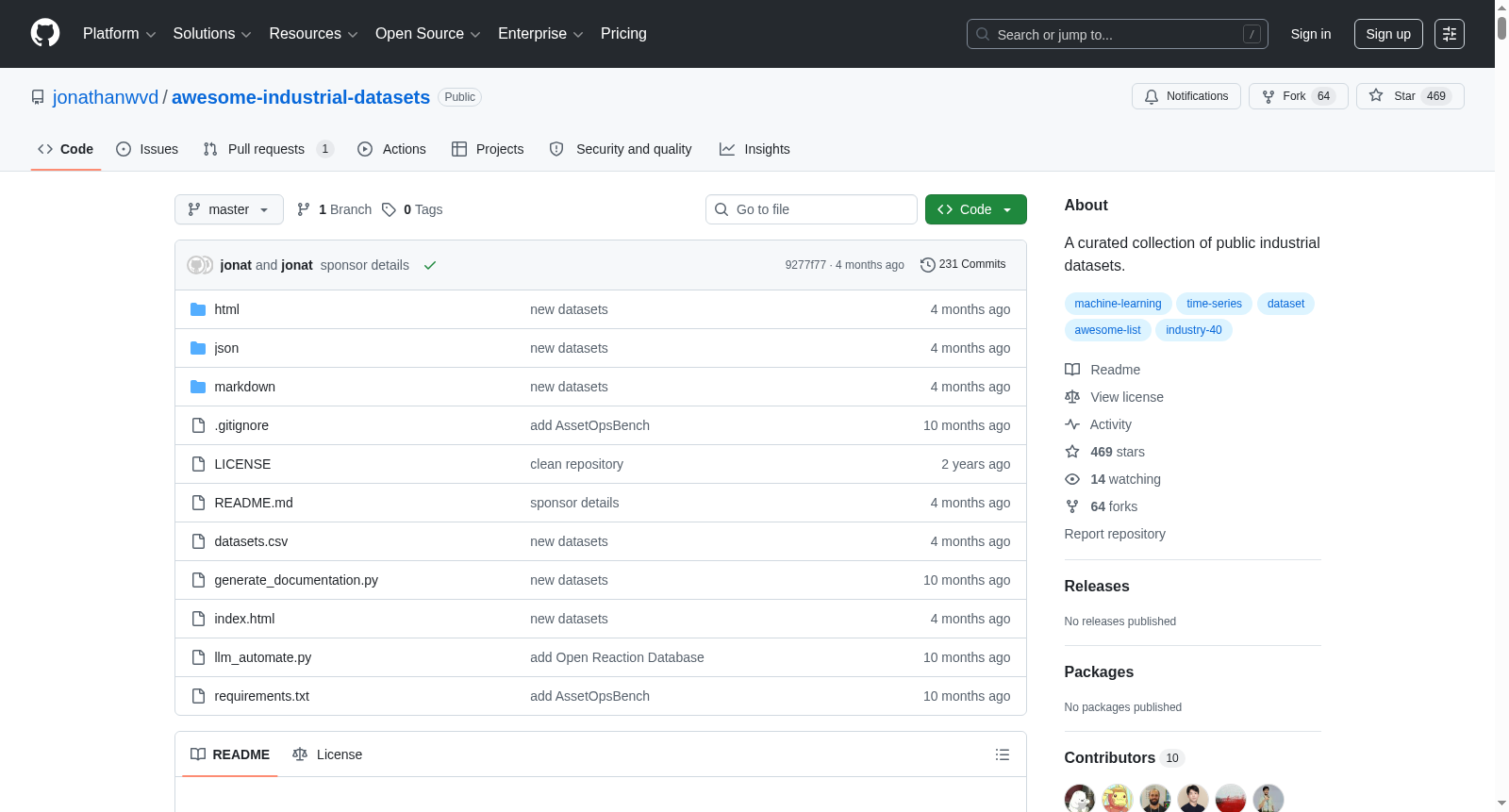The image size is (1509, 812).
Task: Fork the repository
Action: coord(1299,96)
